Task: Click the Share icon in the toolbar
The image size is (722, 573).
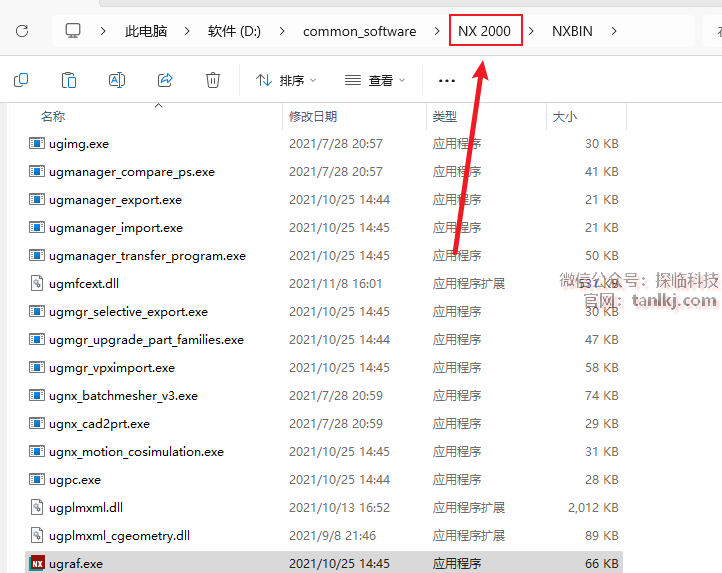Action: tap(165, 80)
